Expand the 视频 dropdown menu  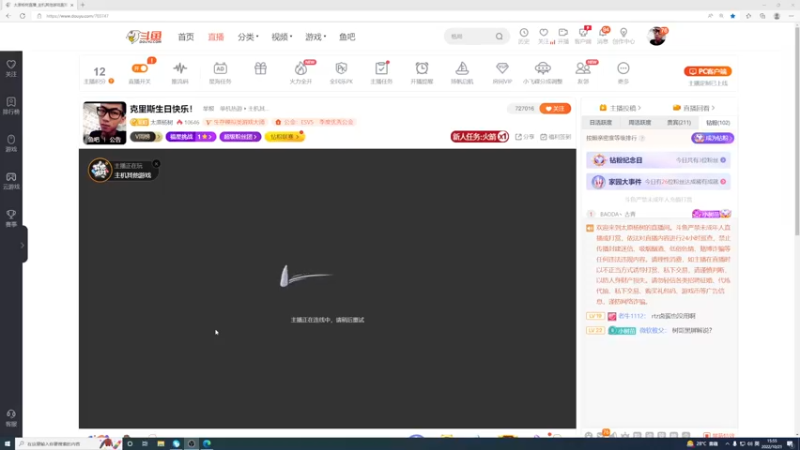pos(282,37)
